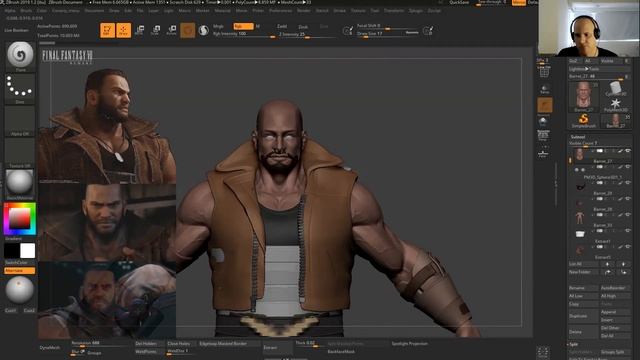Open the Render menu
Viewport: 640px width, 360px height.
(304, 11)
